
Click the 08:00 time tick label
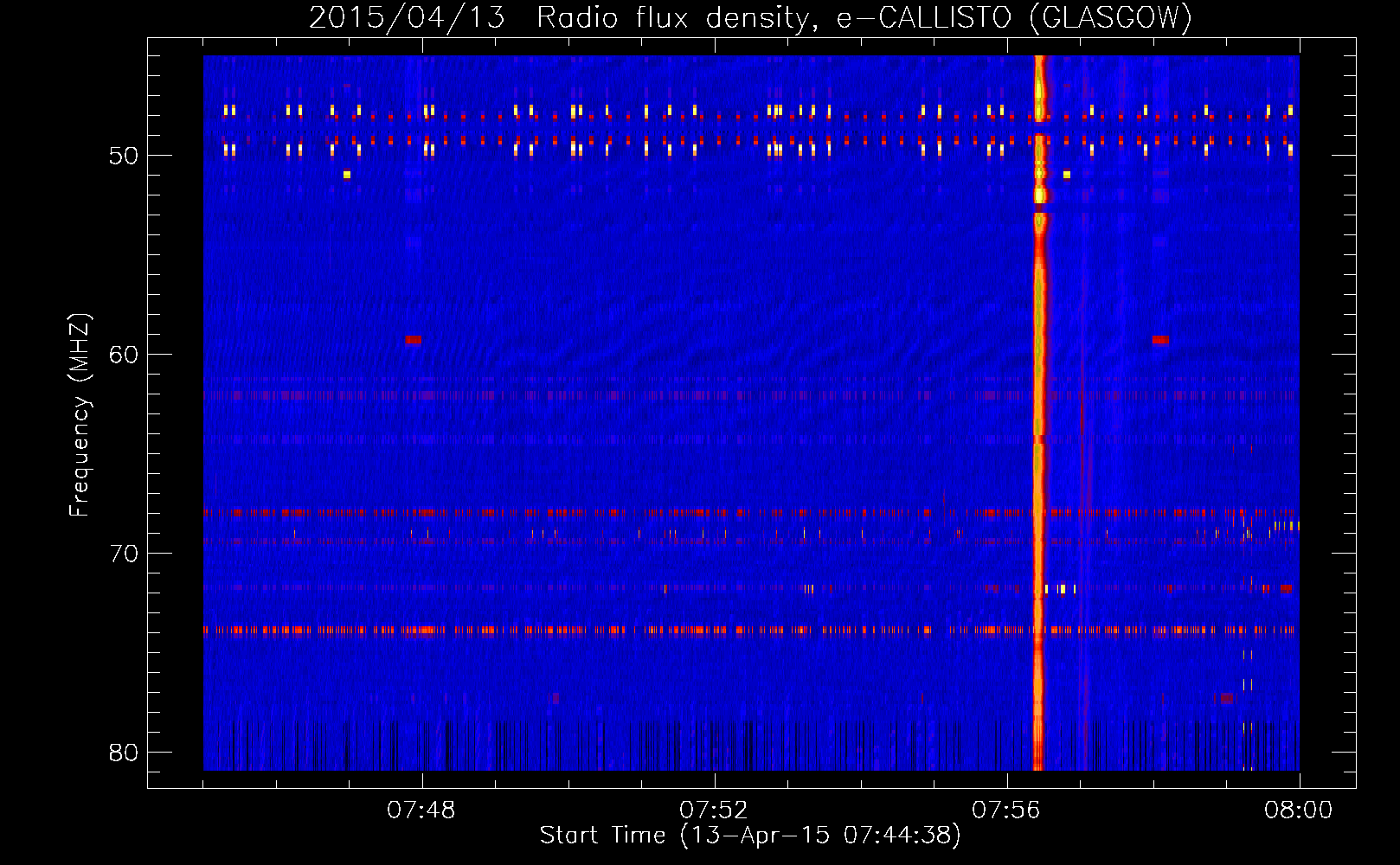(1298, 811)
